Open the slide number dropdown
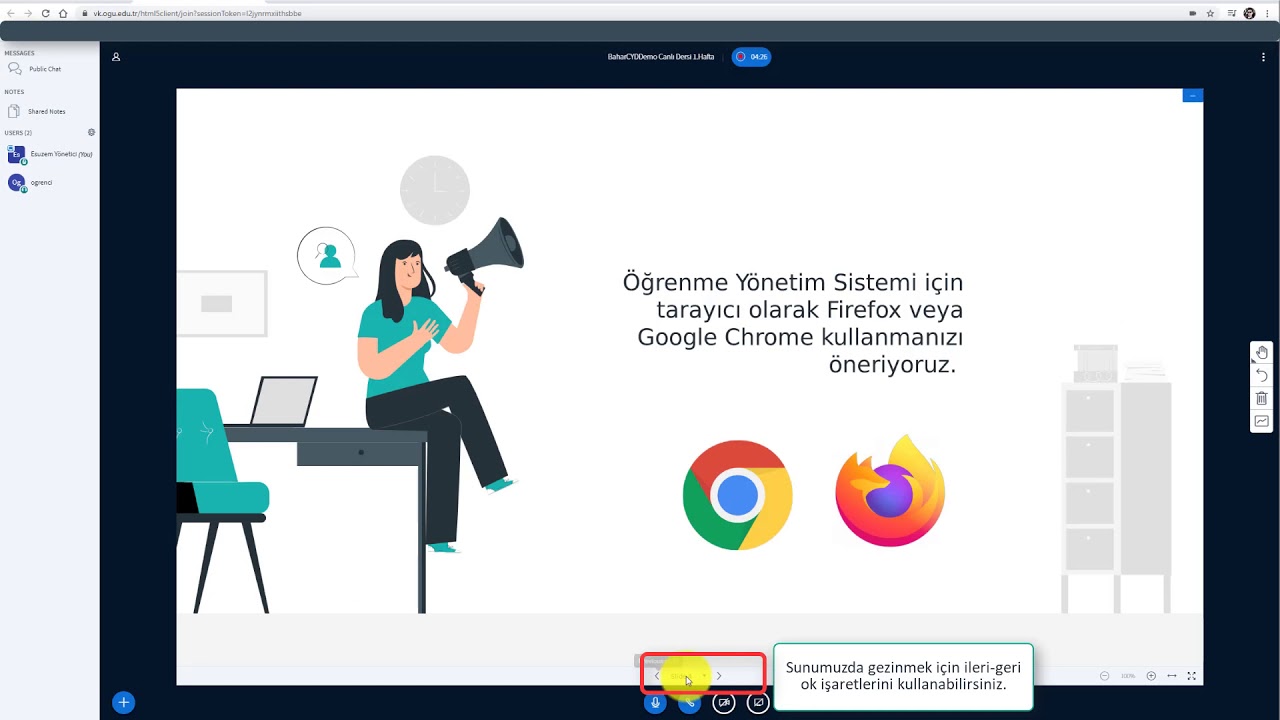The width and height of the screenshot is (1280, 720). [688, 676]
